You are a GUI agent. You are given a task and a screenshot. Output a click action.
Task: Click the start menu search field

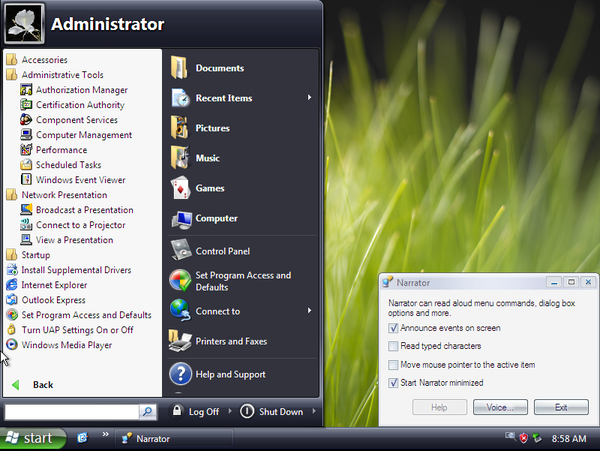point(72,412)
